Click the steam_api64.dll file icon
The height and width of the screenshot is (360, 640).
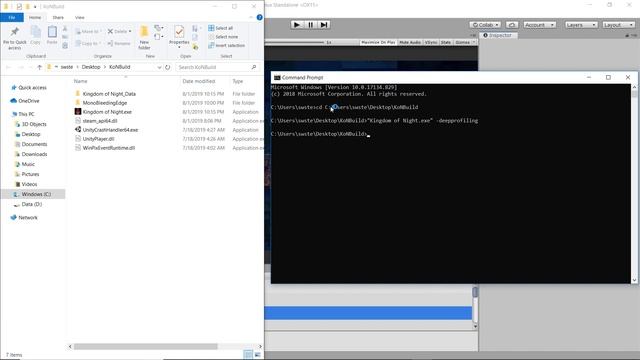(78, 120)
